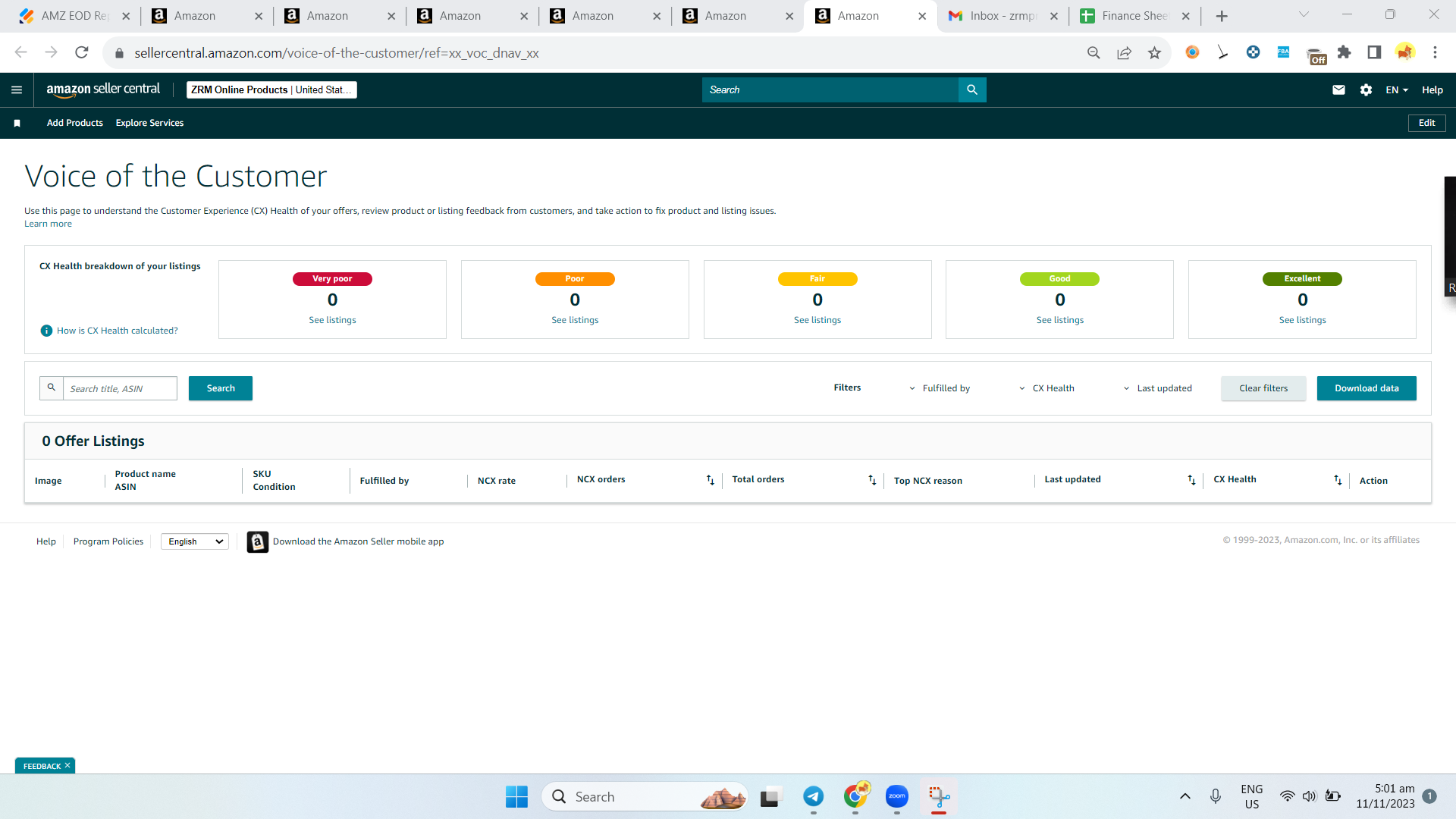This screenshot has height=819, width=1456.
Task: See listings under Excellent
Action: click(x=1303, y=320)
